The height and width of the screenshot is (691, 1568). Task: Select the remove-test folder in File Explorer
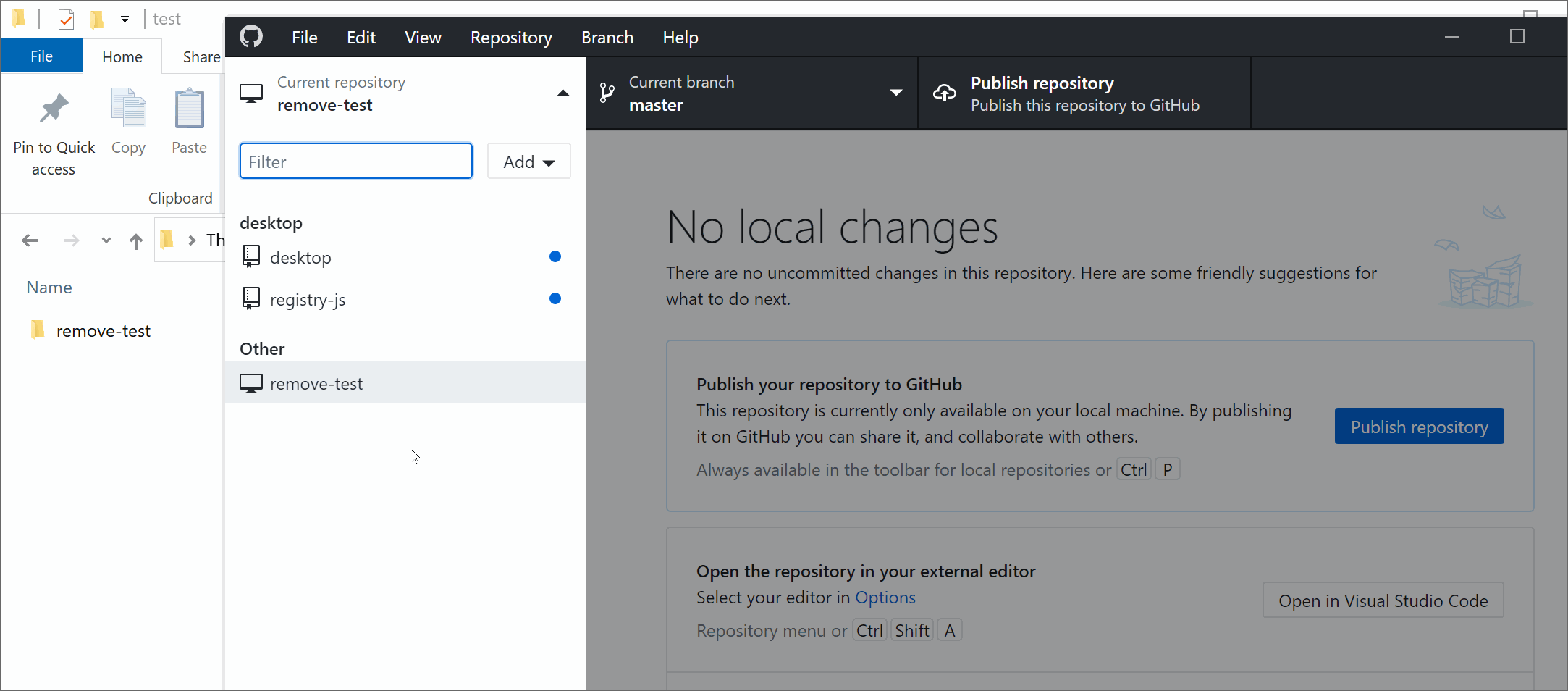(104, 330)
